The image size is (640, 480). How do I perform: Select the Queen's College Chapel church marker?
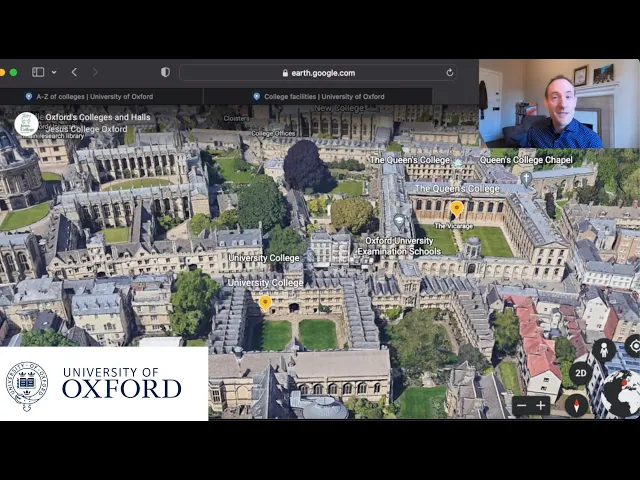[526, 179]
